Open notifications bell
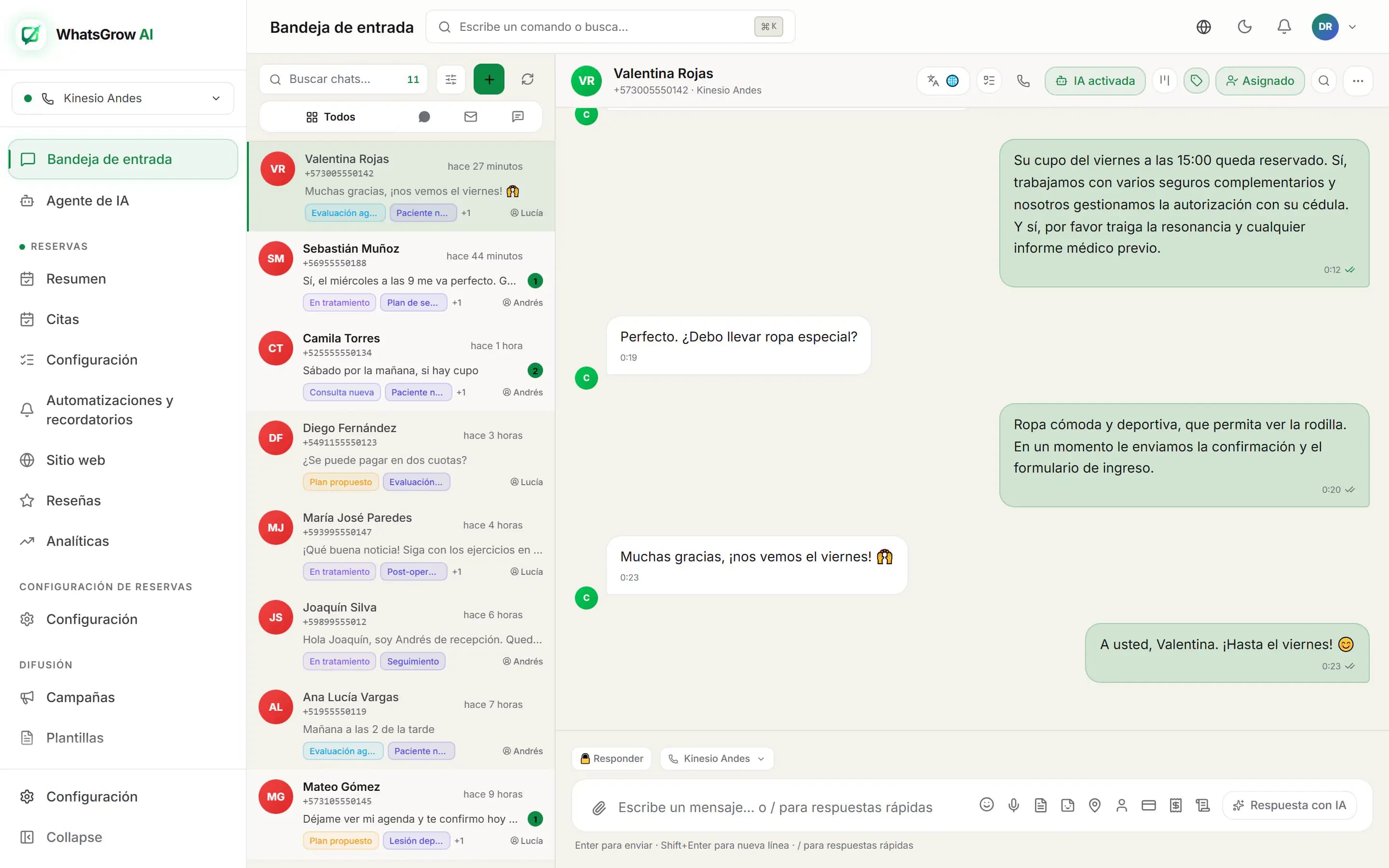Screen dimensions: 1389x868 click(1284, 27)
